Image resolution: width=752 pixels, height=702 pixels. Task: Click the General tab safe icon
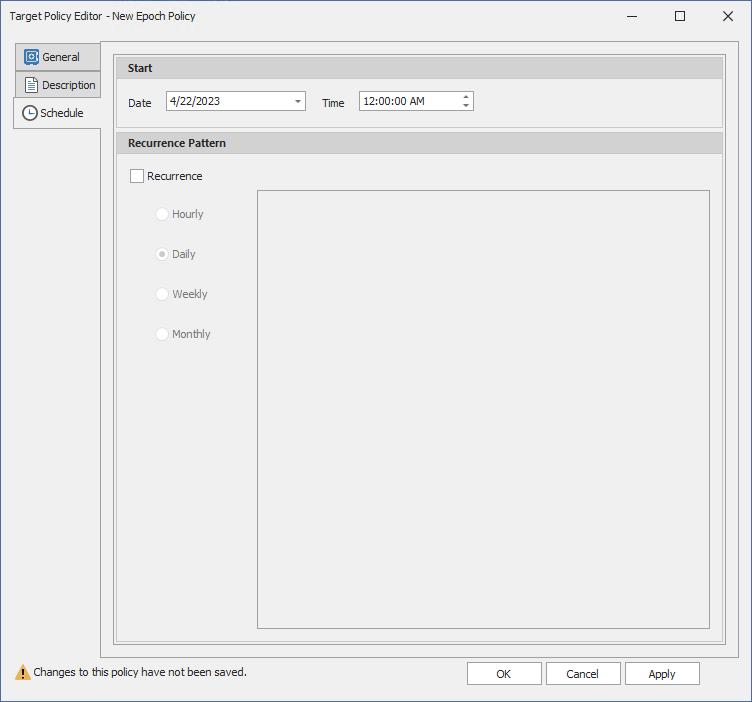31,57
